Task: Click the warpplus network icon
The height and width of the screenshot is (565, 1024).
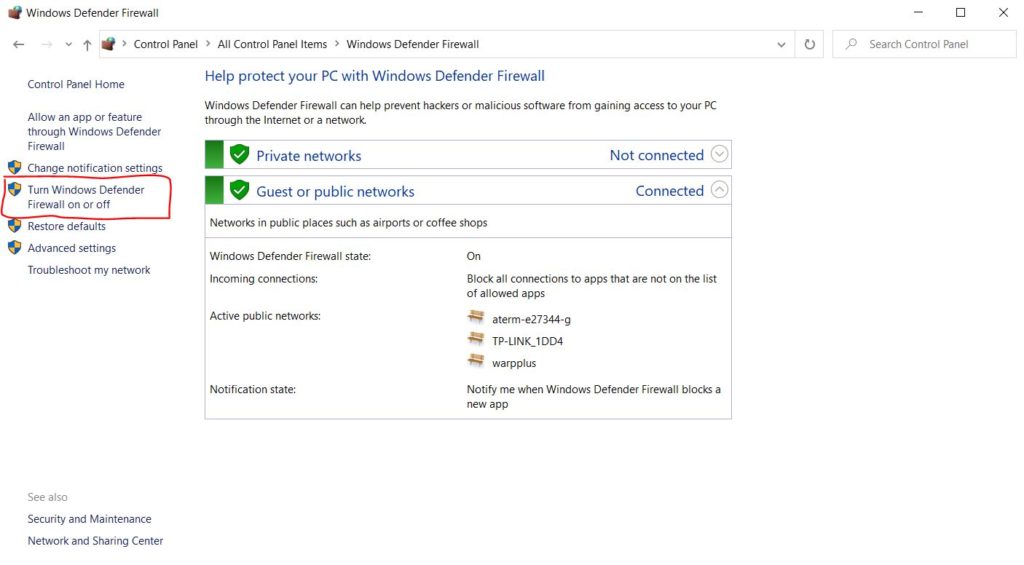Action: (476, 361)
